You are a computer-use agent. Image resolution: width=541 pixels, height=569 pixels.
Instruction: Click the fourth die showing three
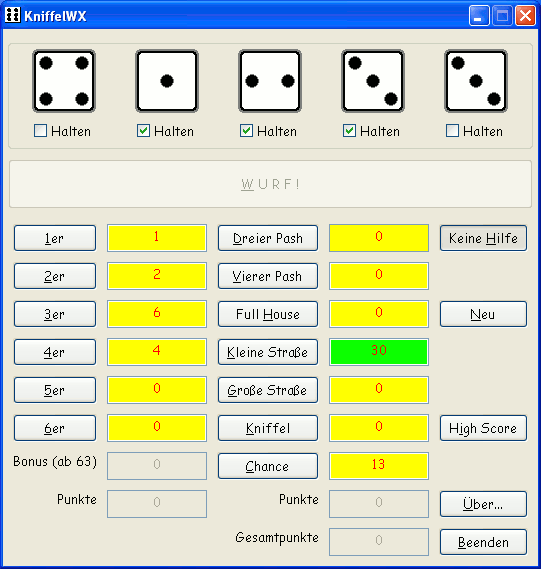tap(373, 81)
